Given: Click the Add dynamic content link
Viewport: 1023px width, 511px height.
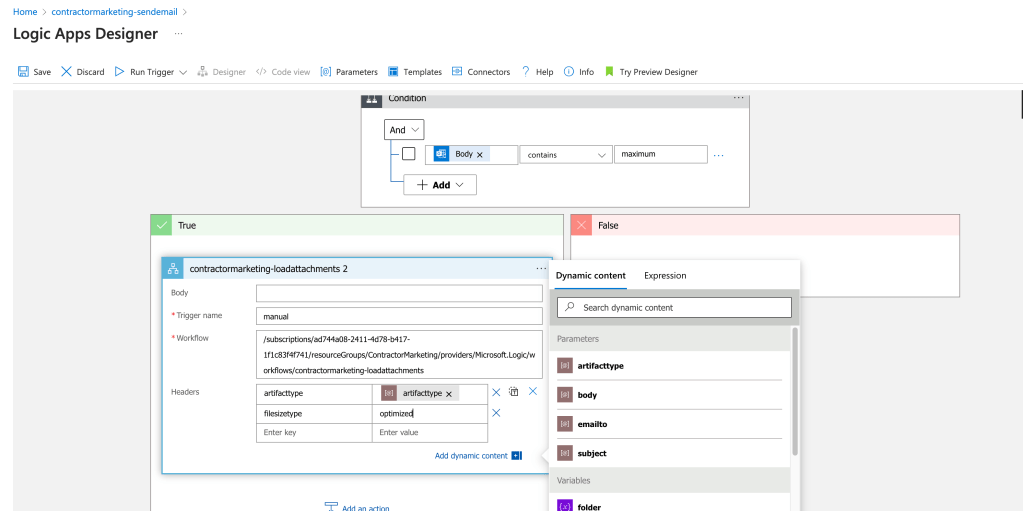Looking at the screenshot, I should pos(471,456).
